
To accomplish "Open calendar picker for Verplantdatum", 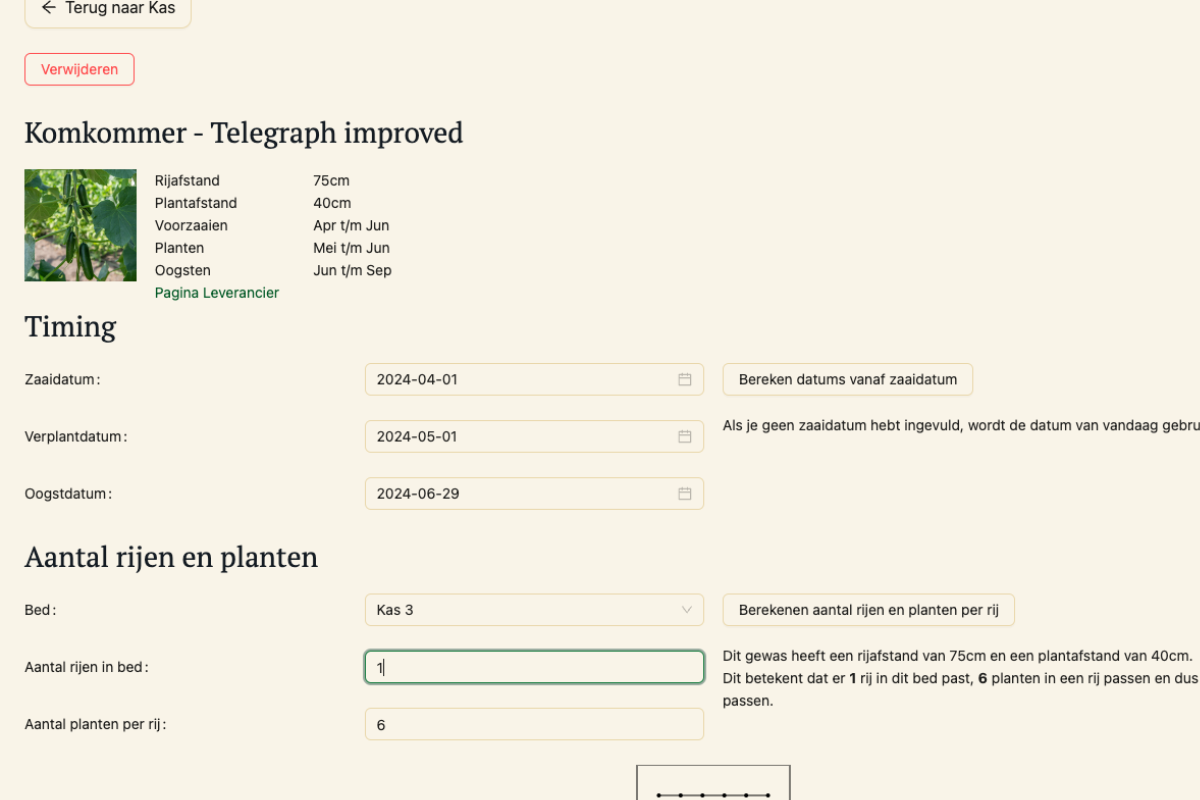I will tap(685, 437).
